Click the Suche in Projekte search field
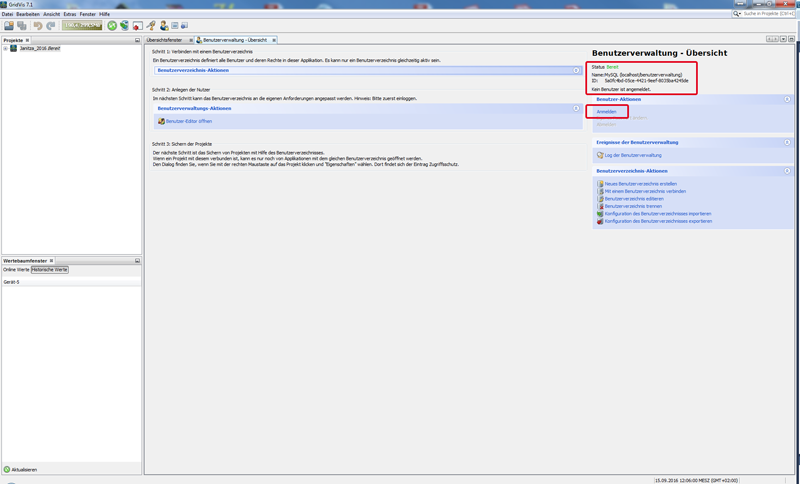 [x=768, y=14]
